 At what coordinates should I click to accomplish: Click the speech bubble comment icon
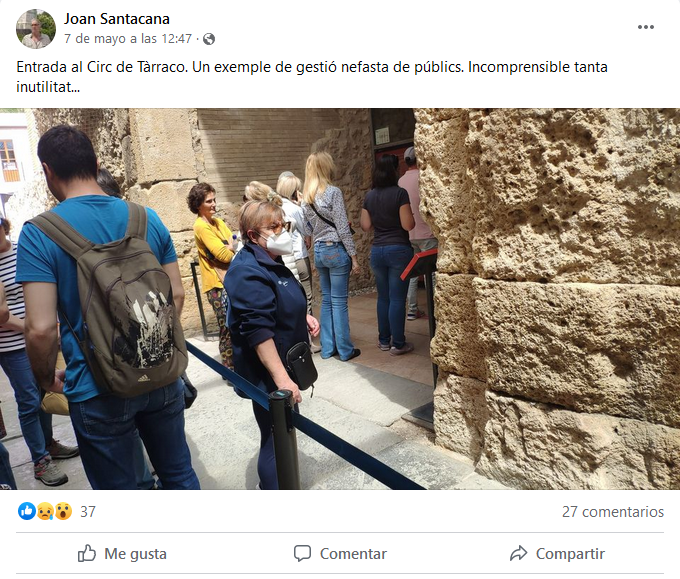302,554
